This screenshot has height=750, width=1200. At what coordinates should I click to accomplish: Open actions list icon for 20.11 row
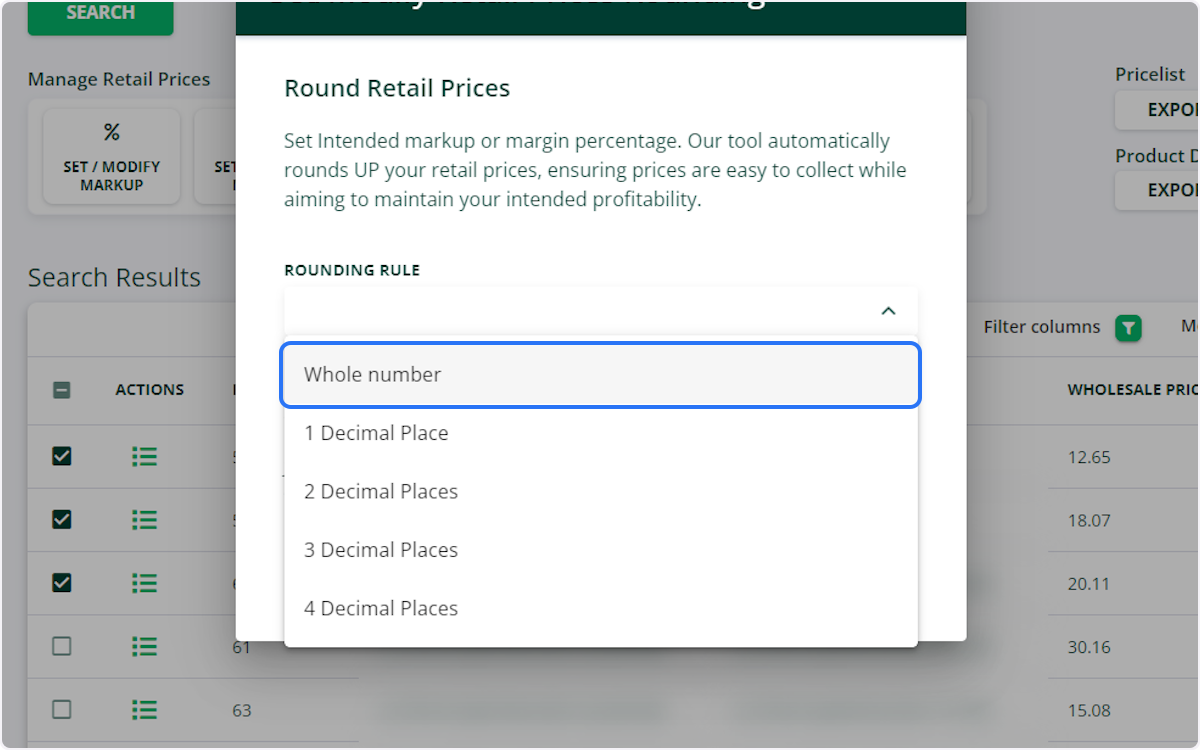[144, 583]
